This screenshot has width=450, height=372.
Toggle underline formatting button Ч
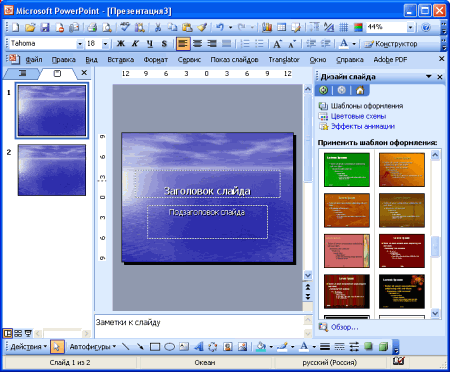click(150, 44)
